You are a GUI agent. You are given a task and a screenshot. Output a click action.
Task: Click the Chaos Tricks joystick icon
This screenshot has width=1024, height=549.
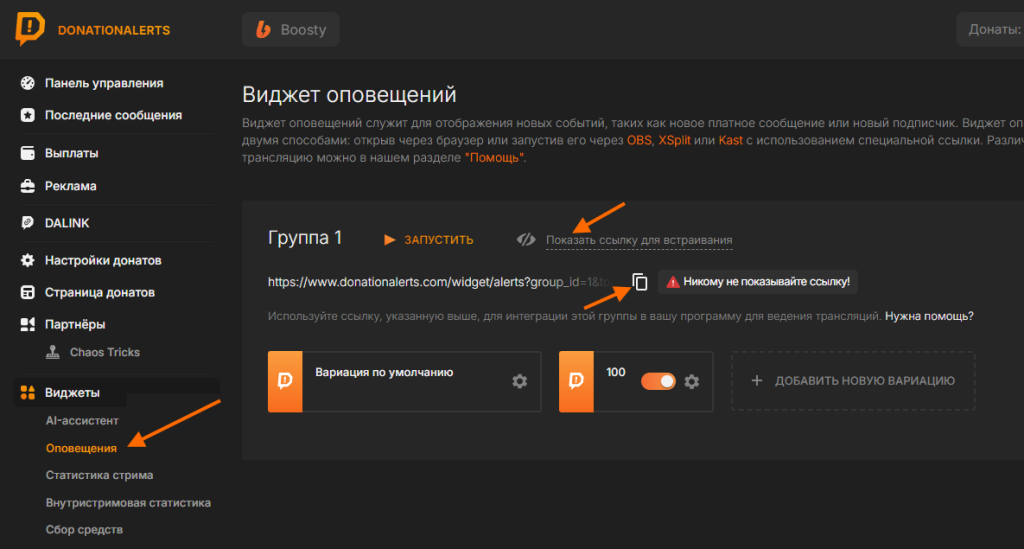pos(53,352)
